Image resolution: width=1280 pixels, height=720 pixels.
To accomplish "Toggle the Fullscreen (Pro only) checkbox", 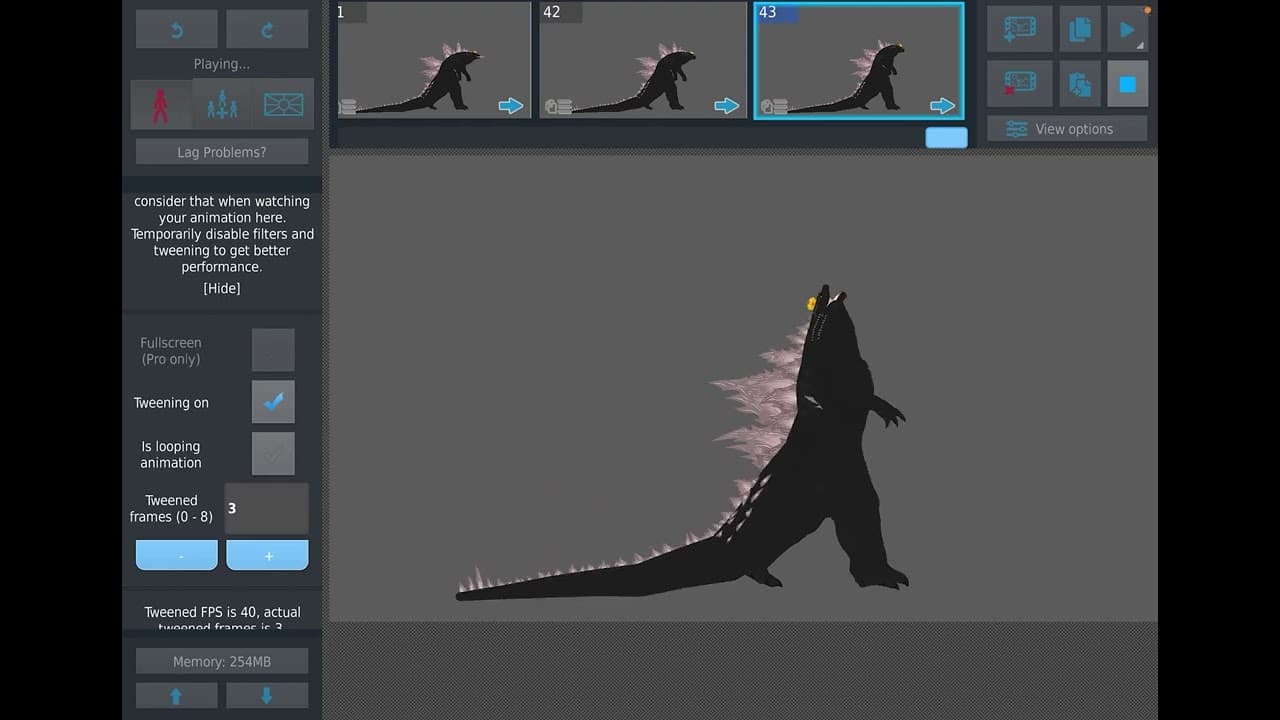I will point(273,350).
